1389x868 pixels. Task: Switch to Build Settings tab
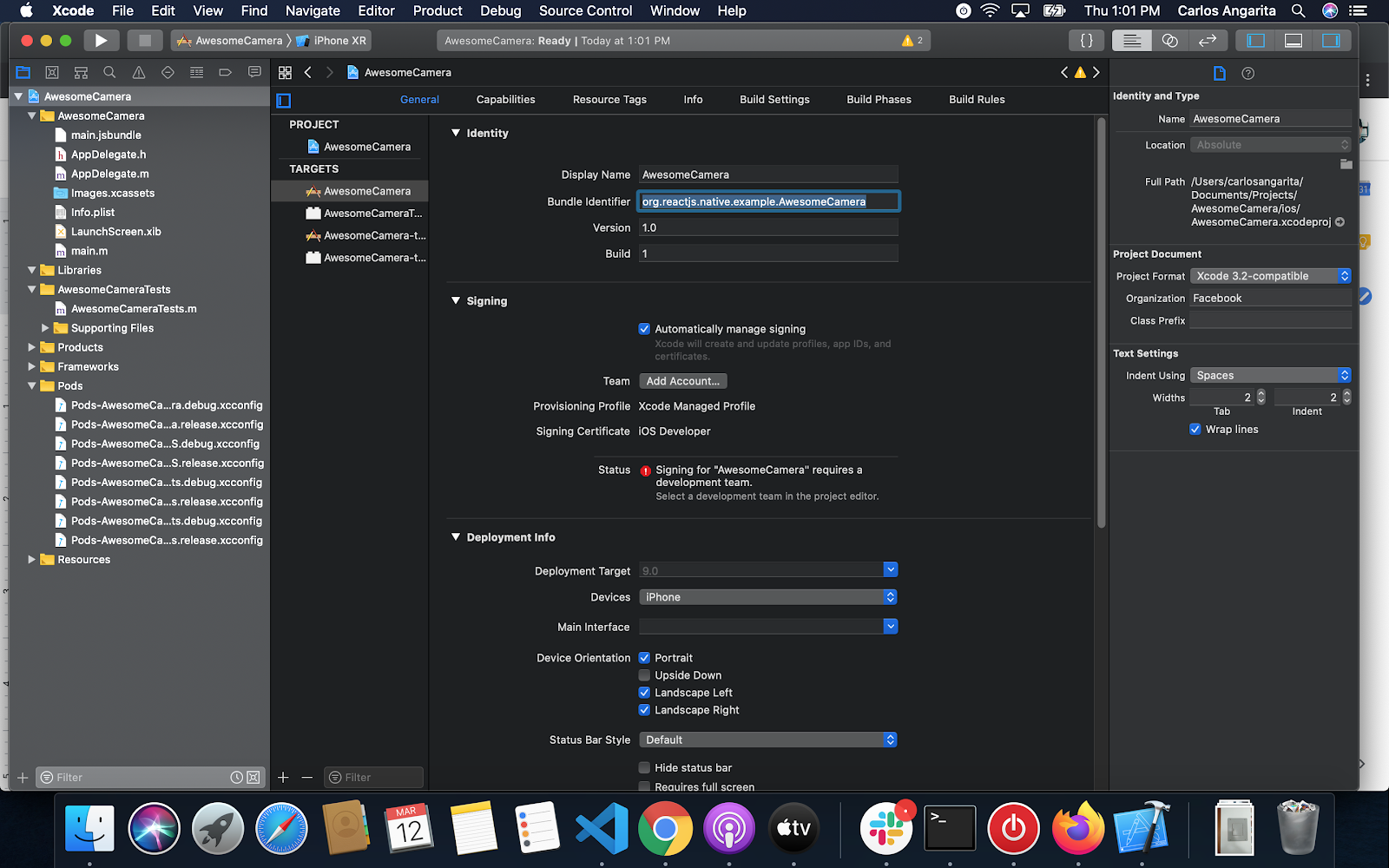click(774, 100)
